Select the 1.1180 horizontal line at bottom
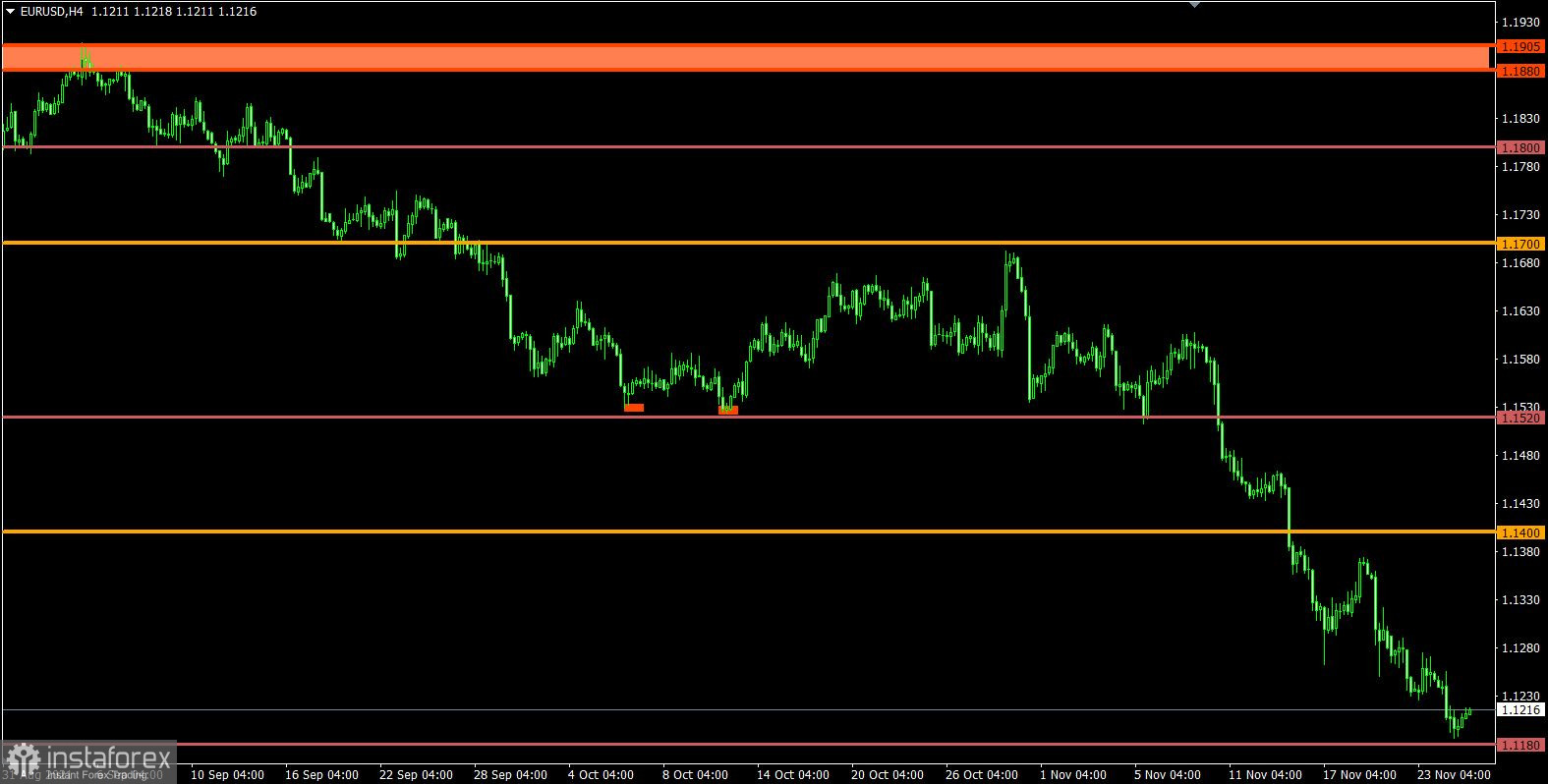The width and height of the screenshot is (1548, 784). [x=747, y=744]
